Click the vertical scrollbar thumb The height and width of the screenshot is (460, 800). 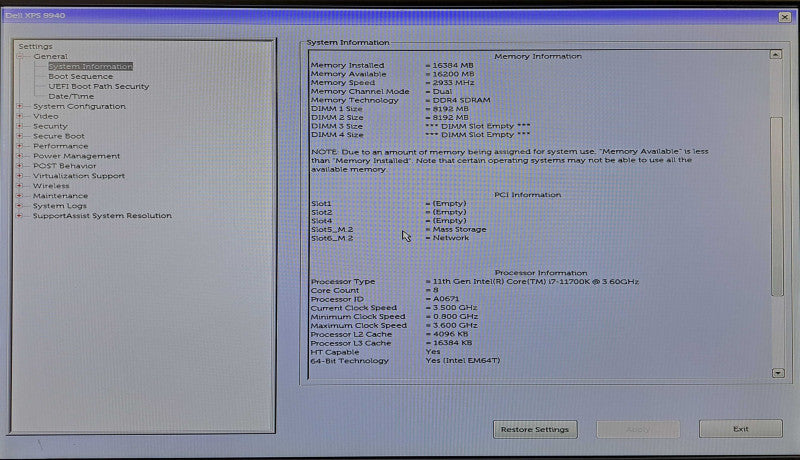click(777, 207)
